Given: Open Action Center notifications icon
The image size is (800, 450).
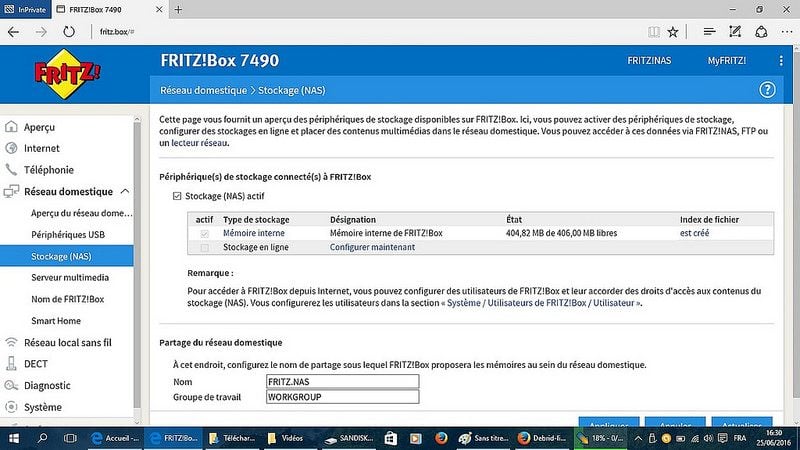Looking at the screenshot, I should pyautogui.click(x=722, y=438).
